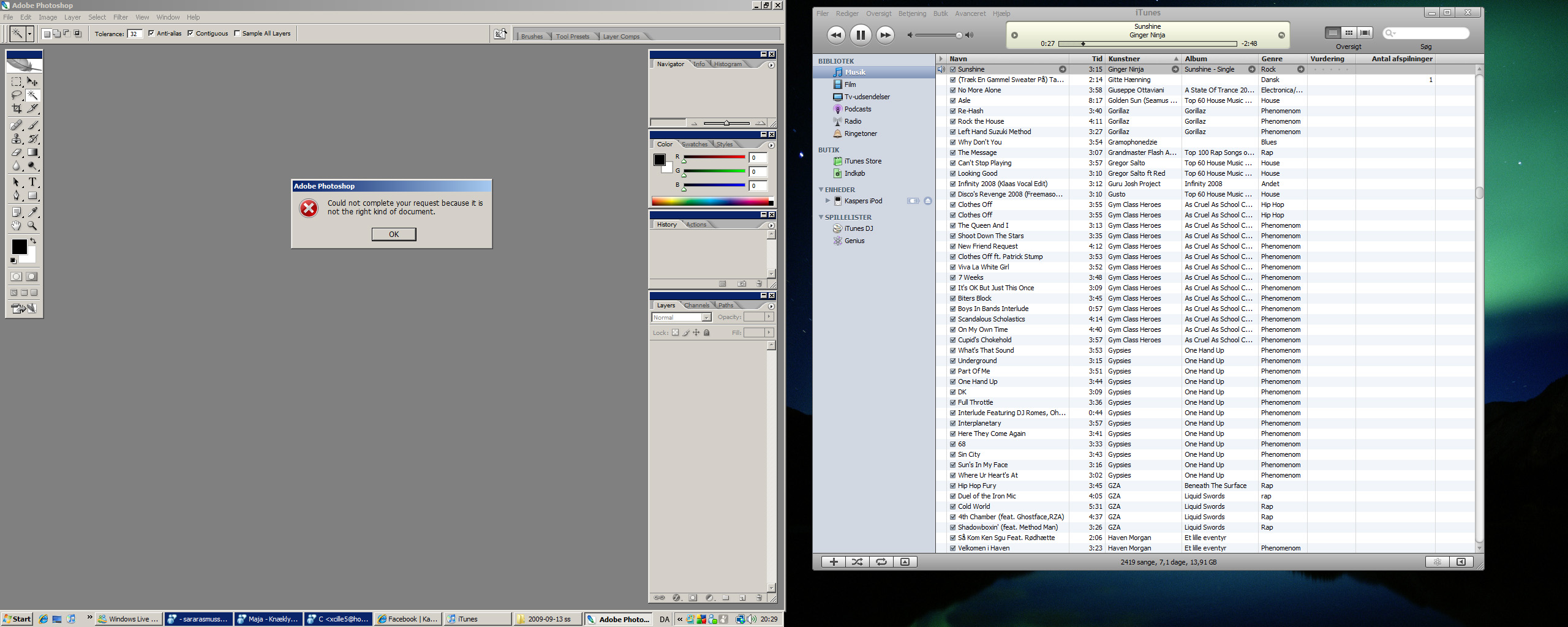Image resolution: width=1568 pixels, height=627 pixels.
Task: Select the Blur tool
Action: point(17,166)
